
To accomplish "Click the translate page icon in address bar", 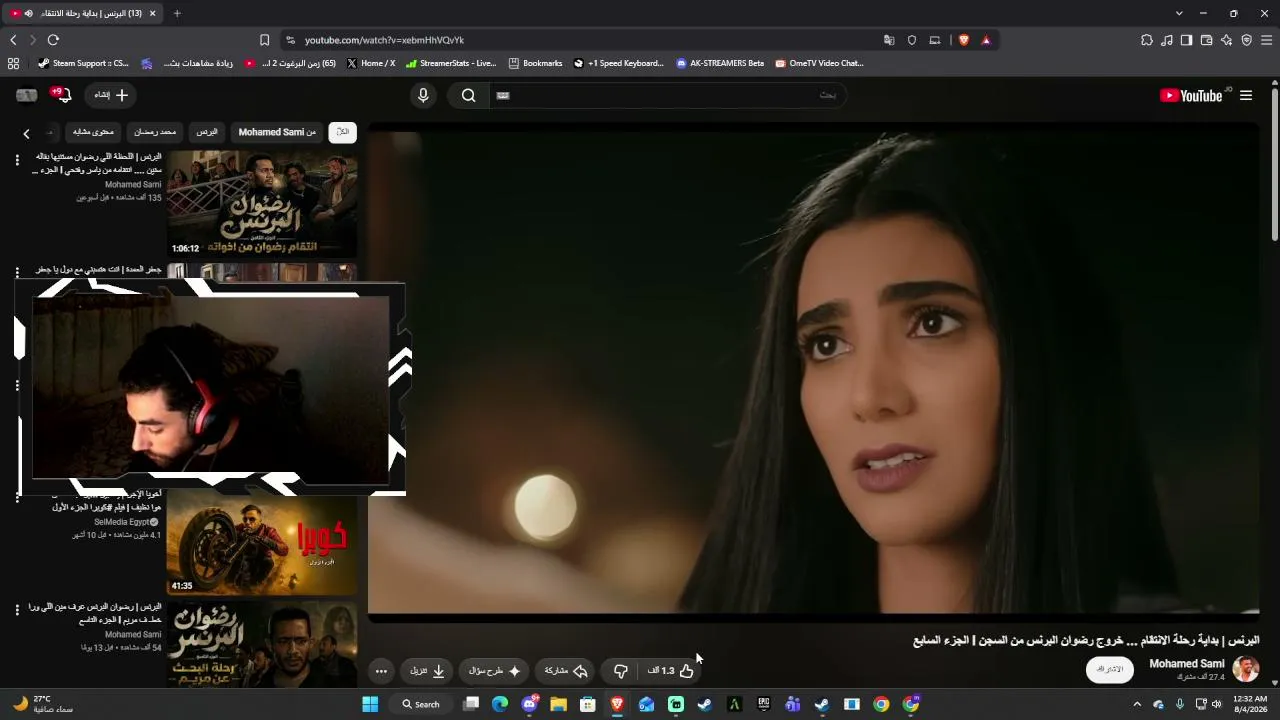I will [x=889, y=40].
